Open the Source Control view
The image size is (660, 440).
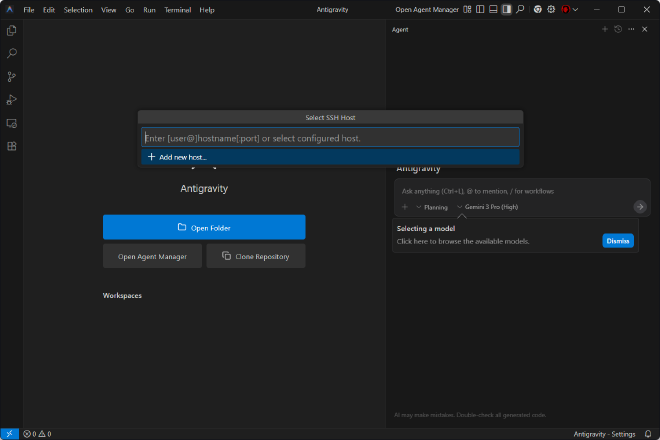point(12,76)
